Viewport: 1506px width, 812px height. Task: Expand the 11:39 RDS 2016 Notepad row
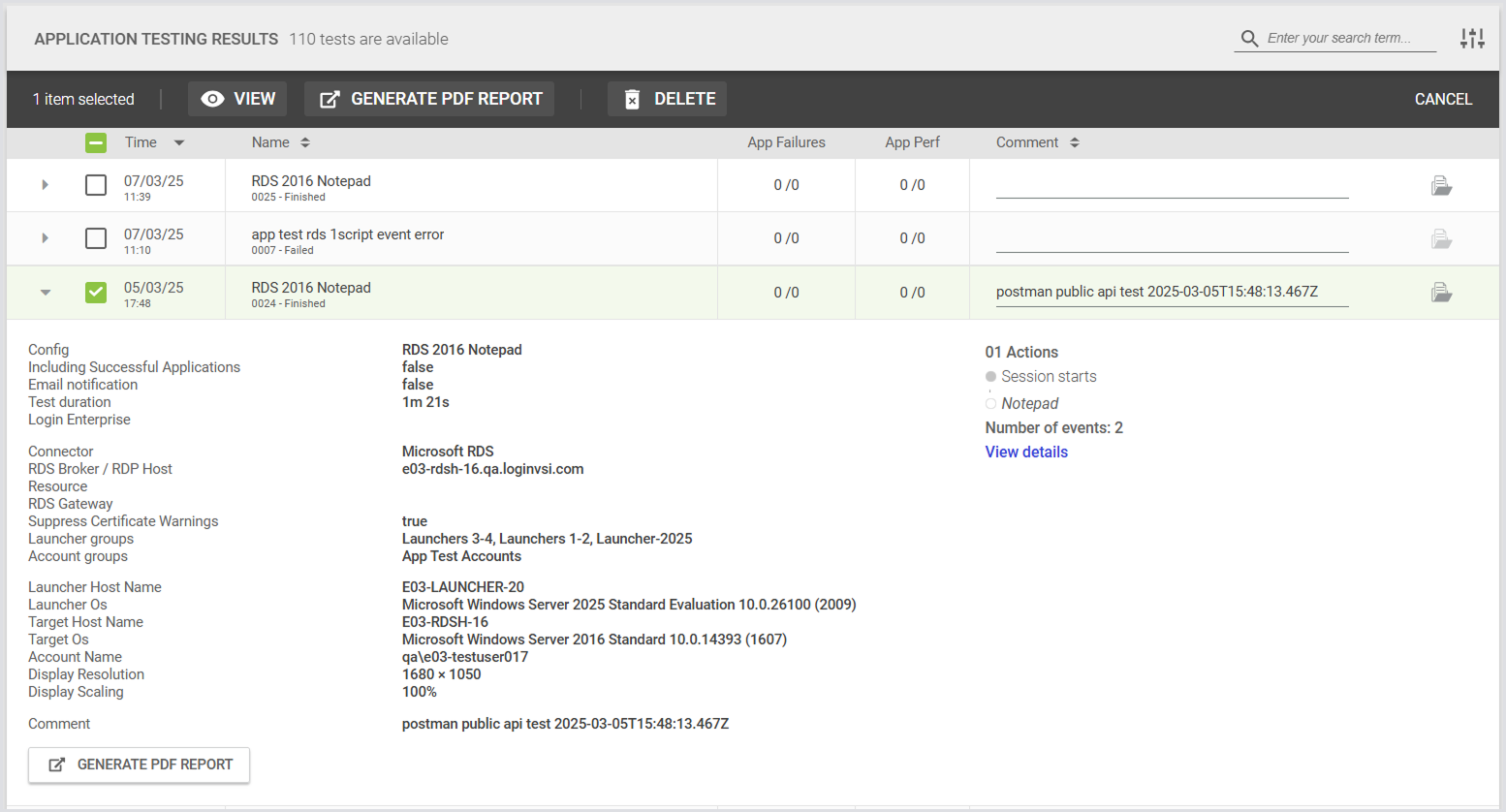point(45,185)
